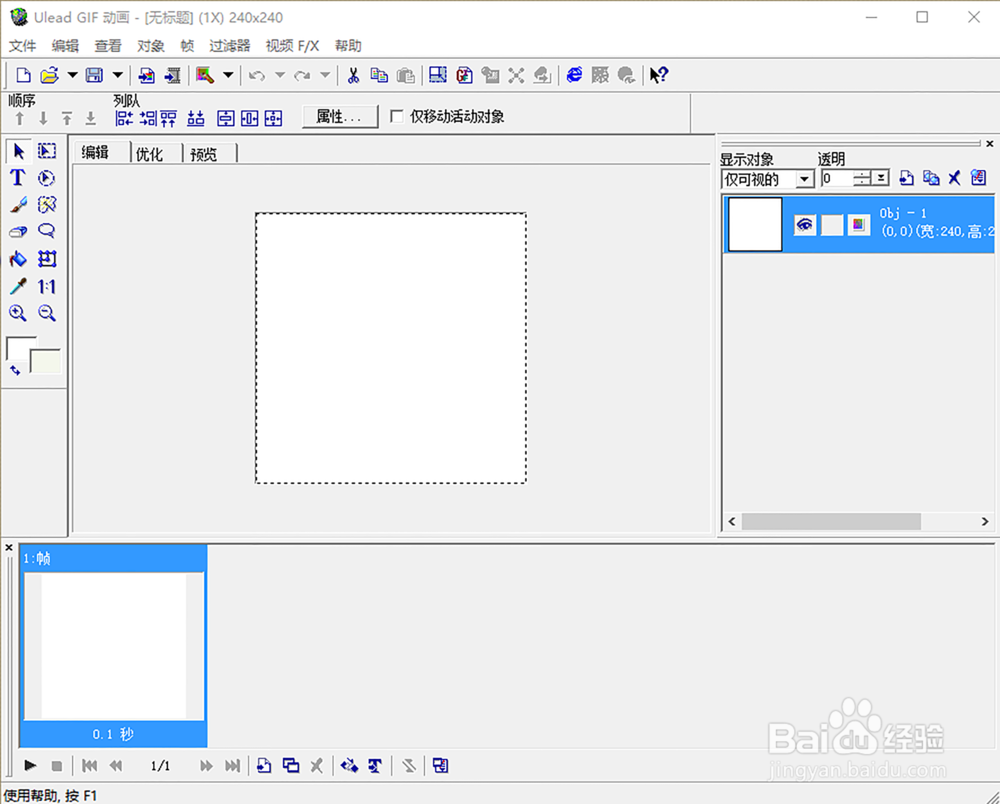Select Obj - 1 thumbnail in object panel

(755, 224)
